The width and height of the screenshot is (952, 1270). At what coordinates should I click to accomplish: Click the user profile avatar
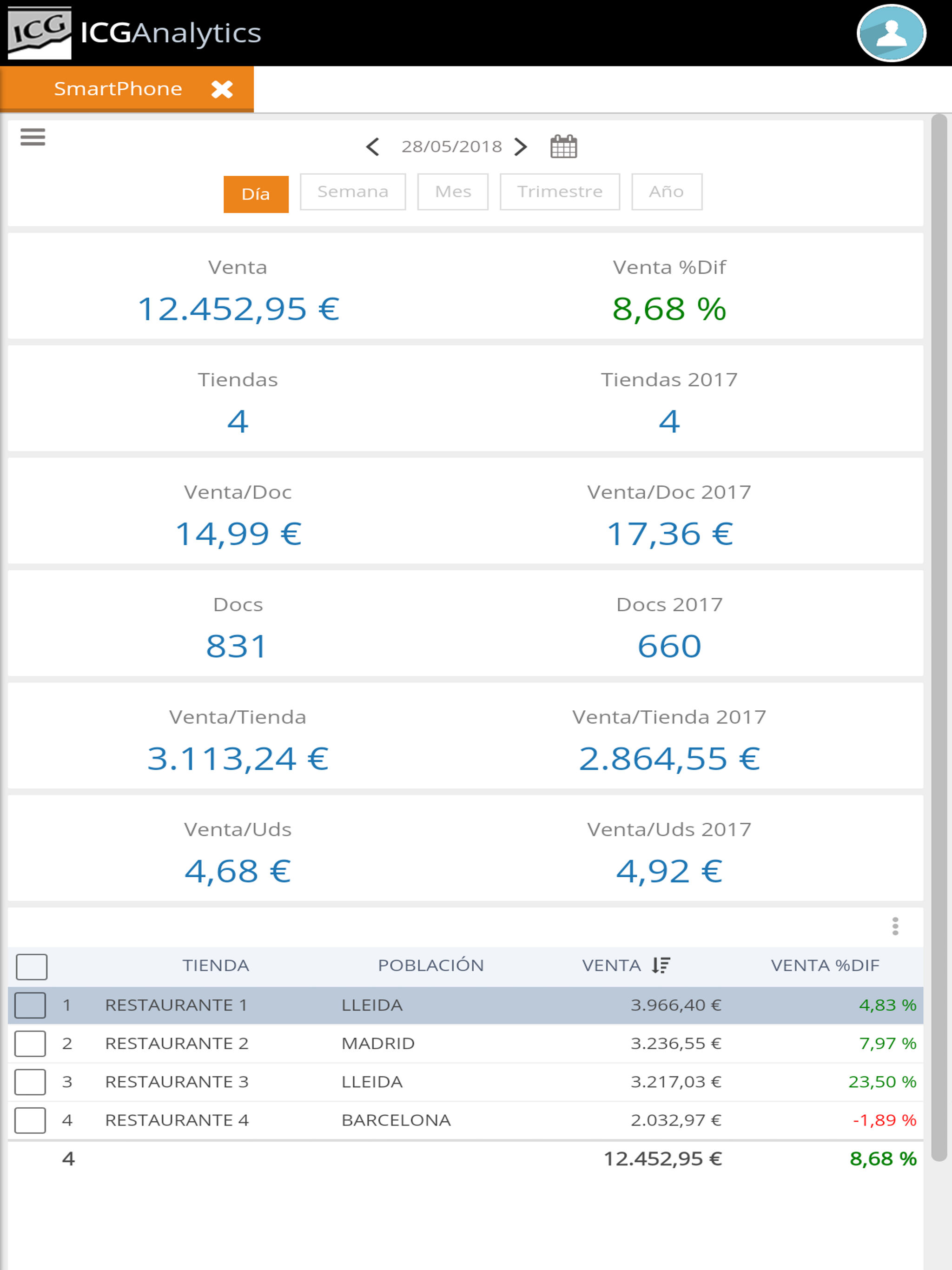(x=891, y=33)
